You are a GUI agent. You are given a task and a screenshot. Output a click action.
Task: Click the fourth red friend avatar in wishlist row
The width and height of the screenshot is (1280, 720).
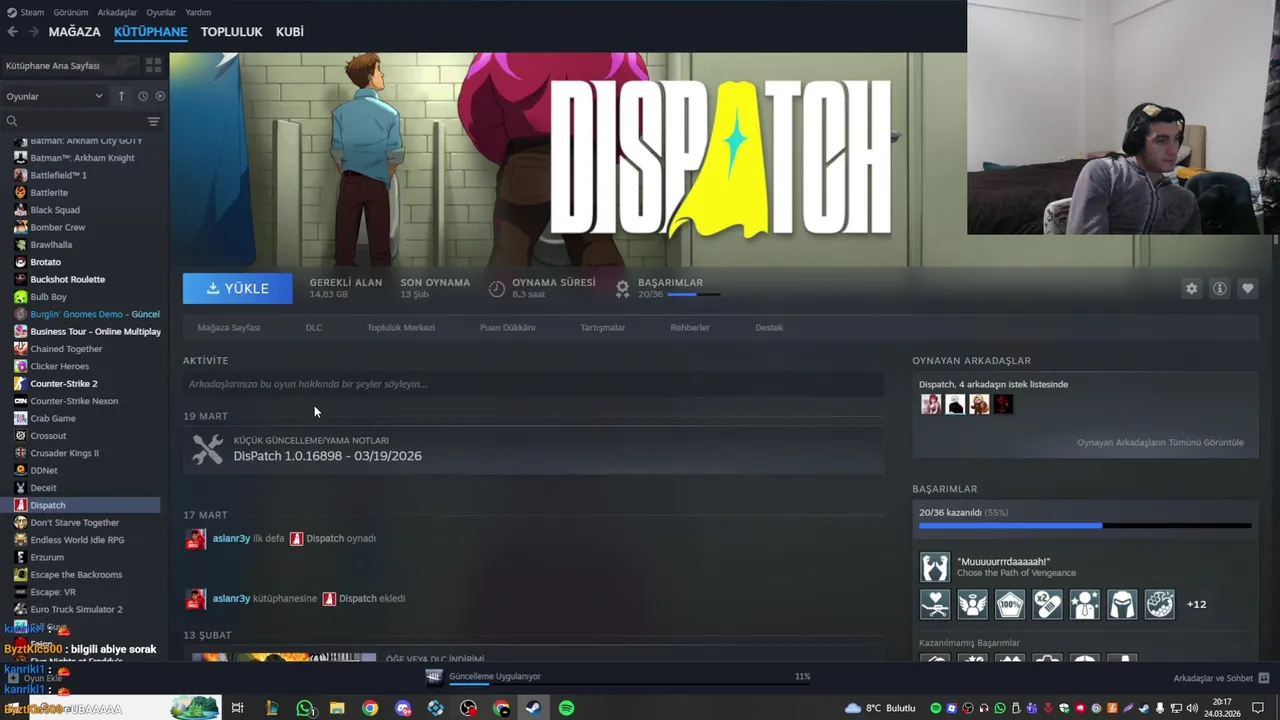(x=1003, y=404)
